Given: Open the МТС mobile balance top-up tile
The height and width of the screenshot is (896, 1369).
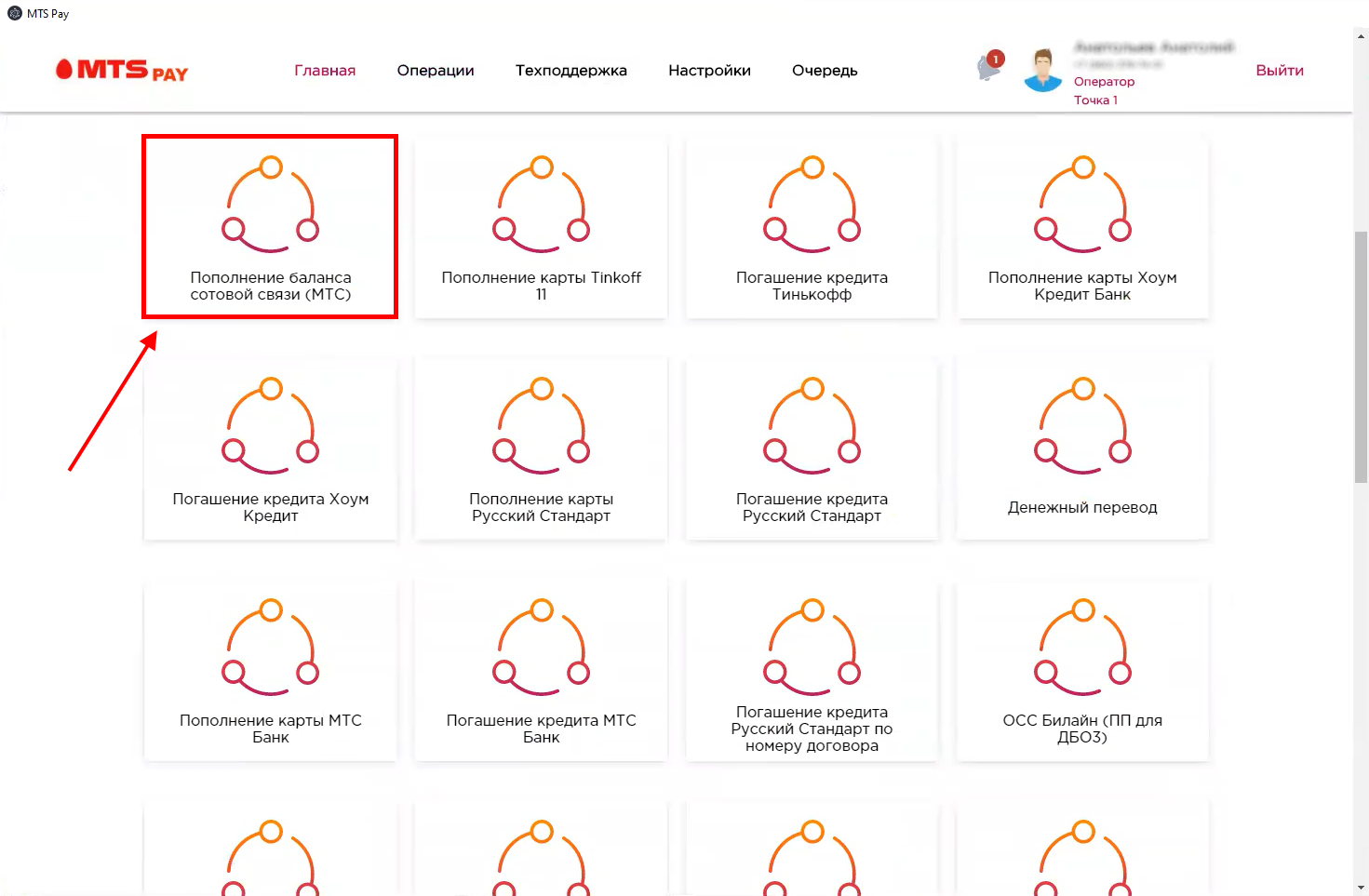Looking at the screenshot, I should point(270,226).
